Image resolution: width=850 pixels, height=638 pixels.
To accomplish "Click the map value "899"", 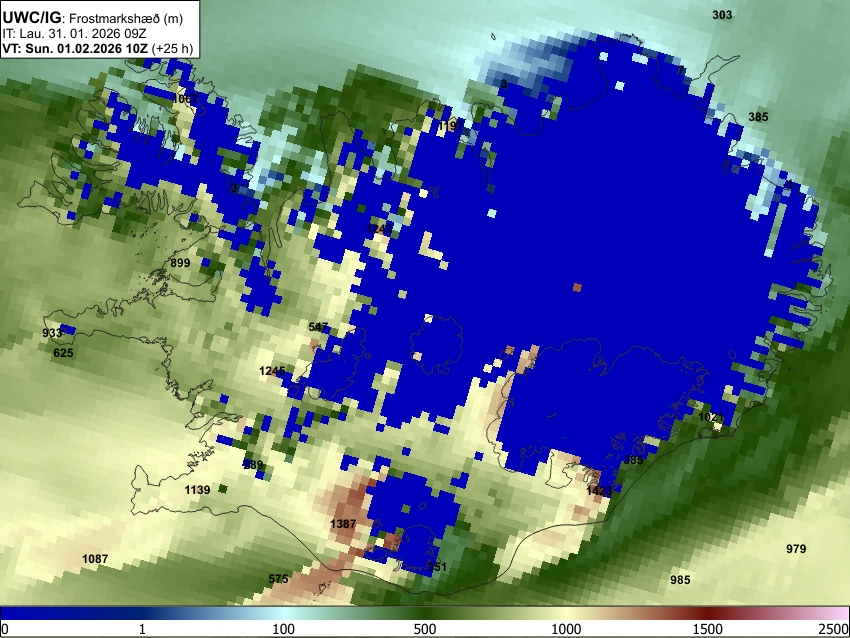I will coord(180,263).
